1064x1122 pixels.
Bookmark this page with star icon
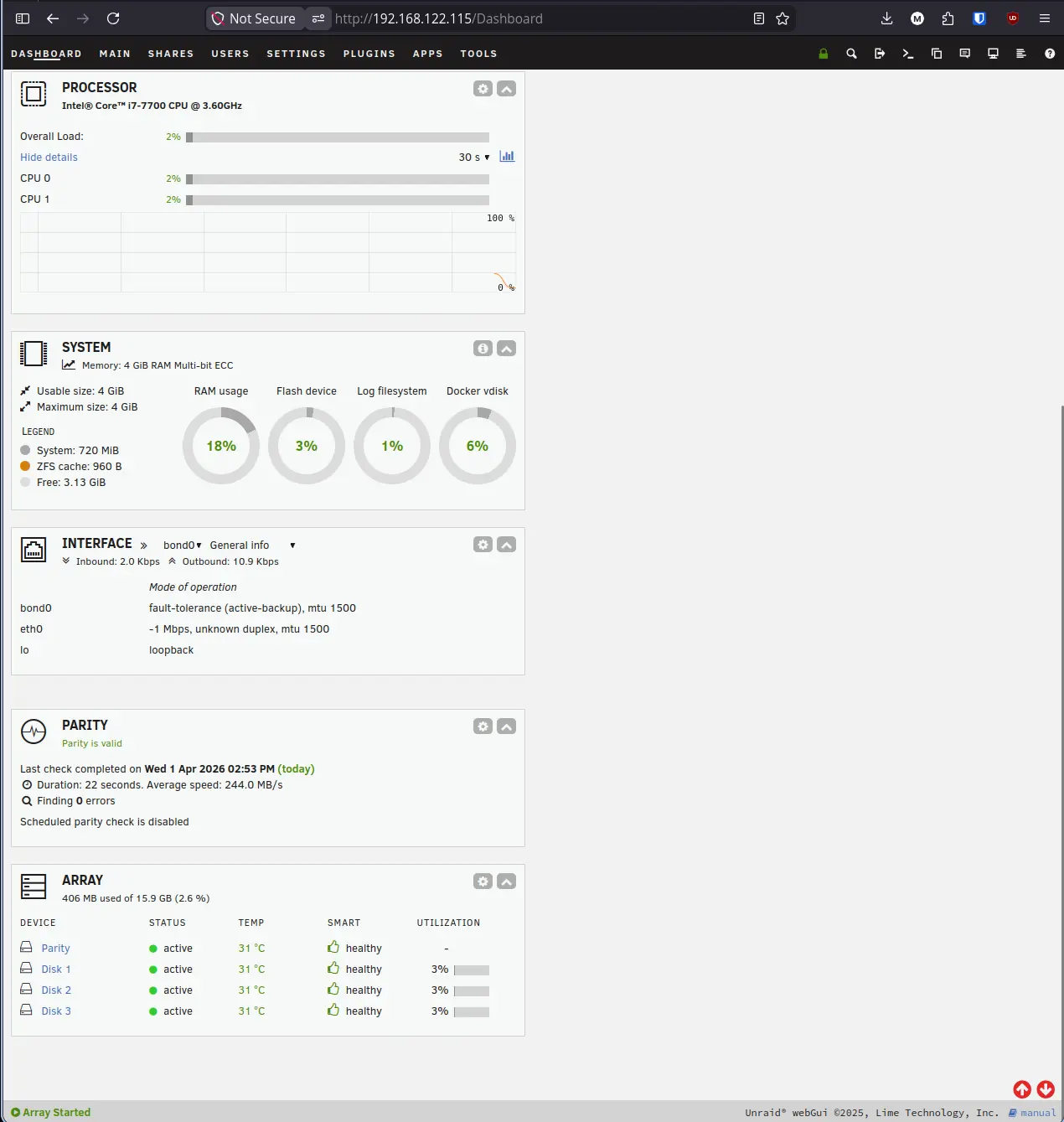point(783,18)
